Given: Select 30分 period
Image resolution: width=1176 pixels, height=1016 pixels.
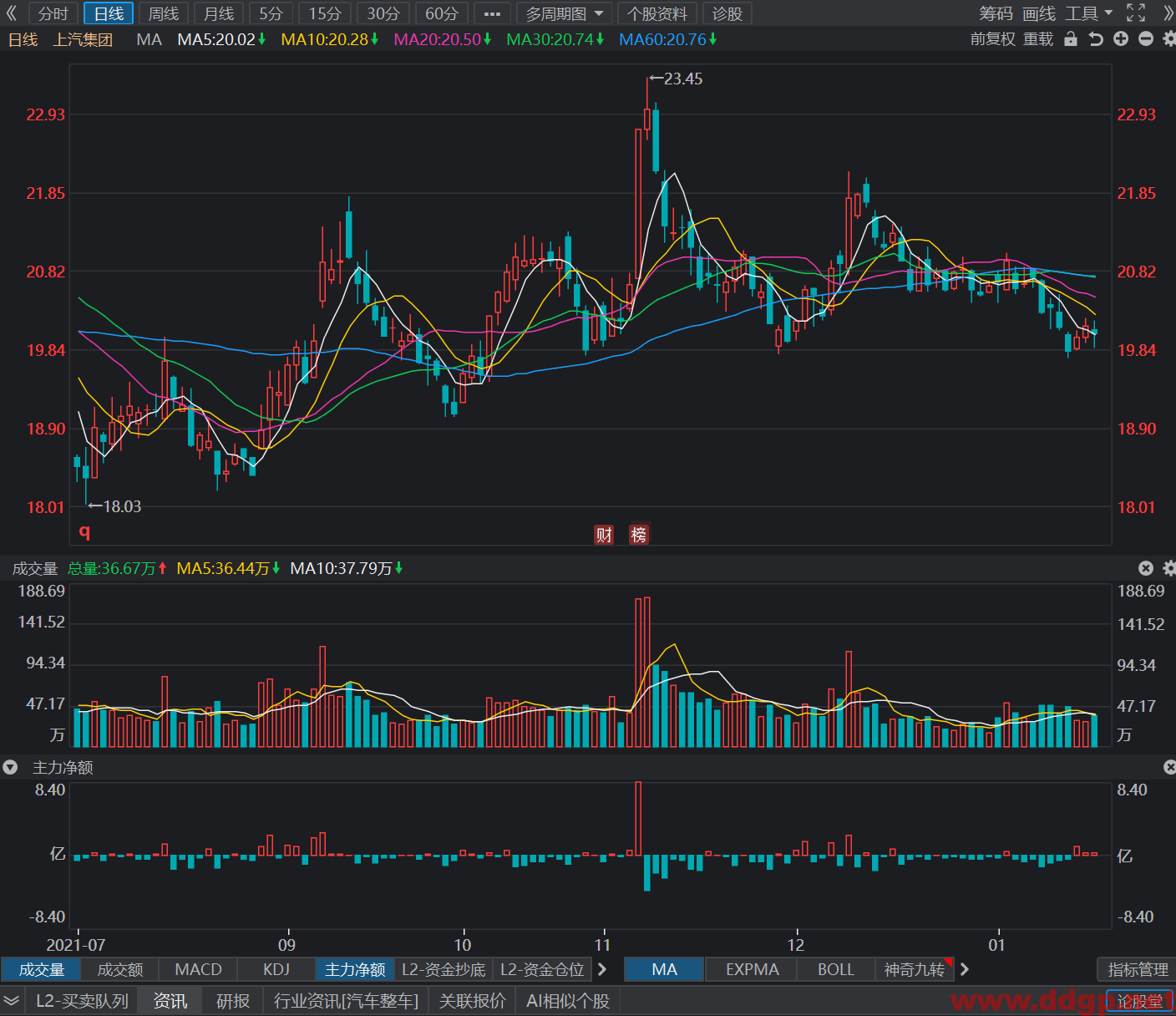Looking at the screenshot, I should coord(383,14).
